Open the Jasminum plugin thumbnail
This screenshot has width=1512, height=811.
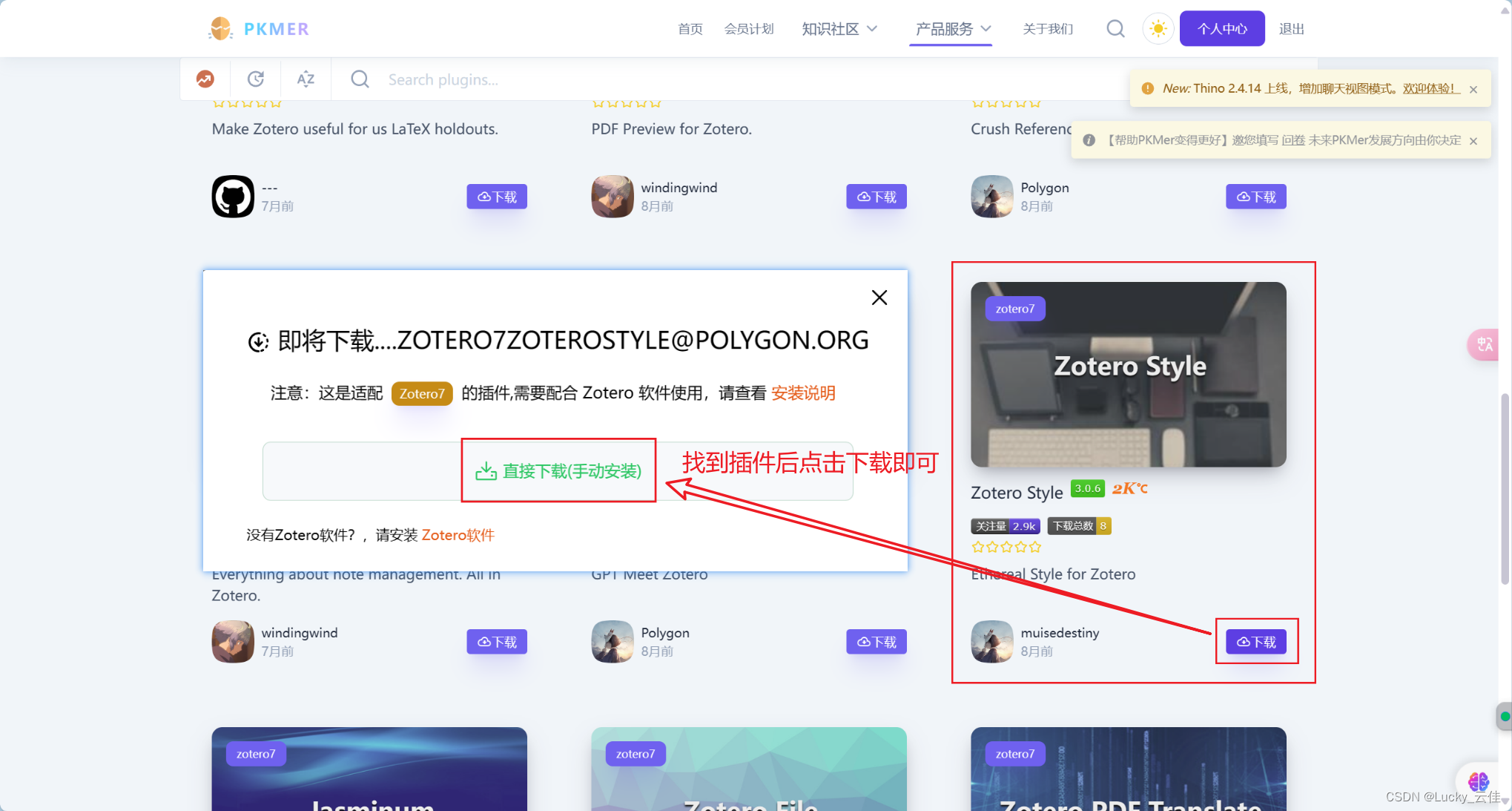pyautogui.click(x=369, y=769)
